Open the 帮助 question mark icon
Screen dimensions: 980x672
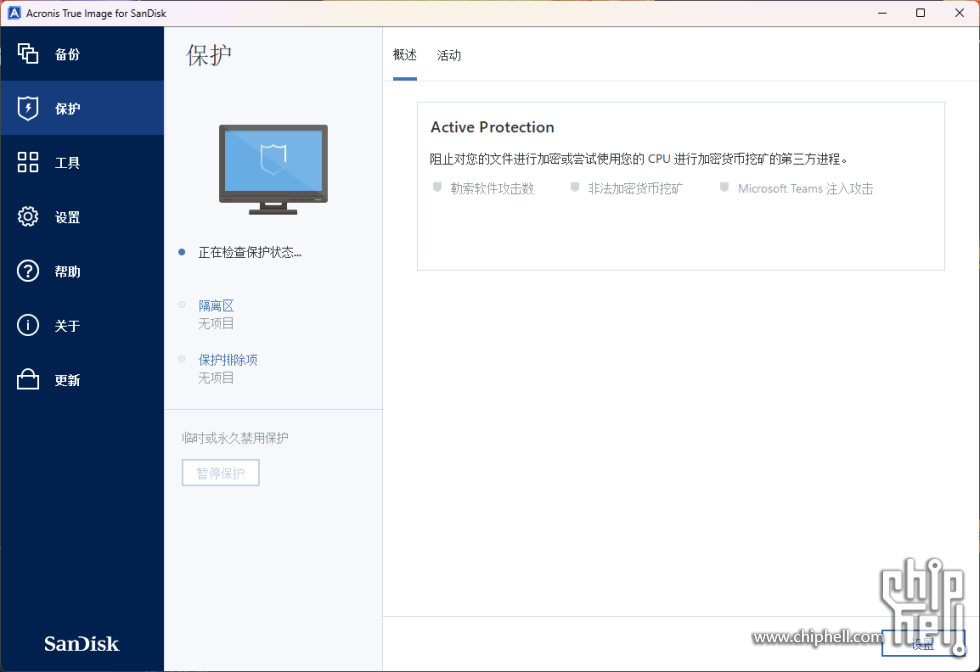pyautogui.click(x=28, y=271)
